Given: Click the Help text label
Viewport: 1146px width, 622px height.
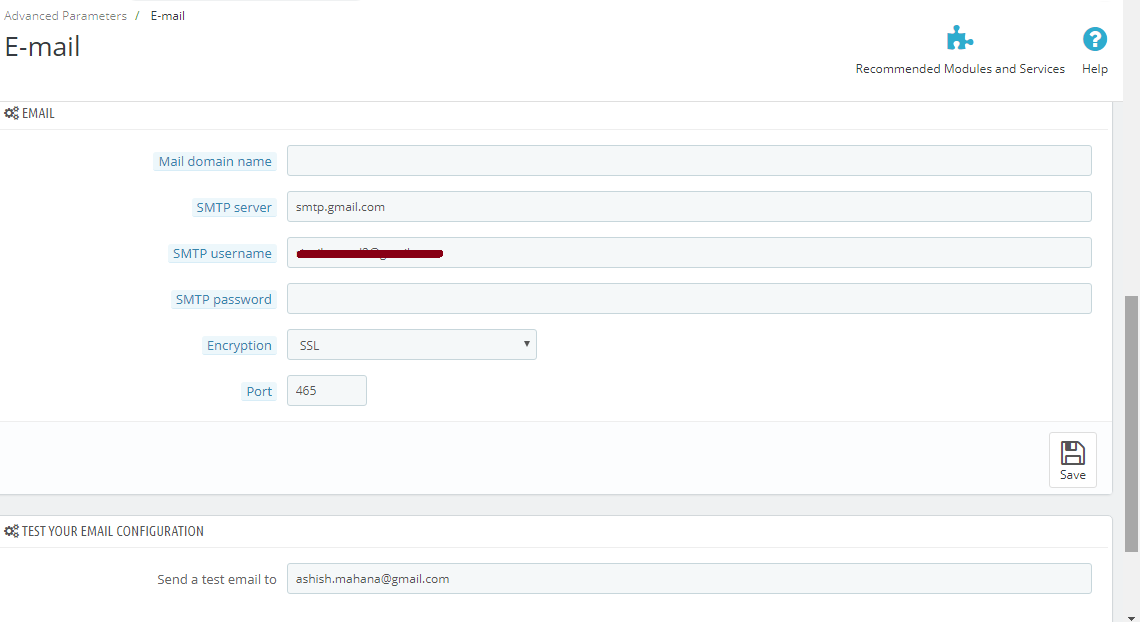Looking at the screenshot, I should pyautogui.click(x=1095, y=69).
